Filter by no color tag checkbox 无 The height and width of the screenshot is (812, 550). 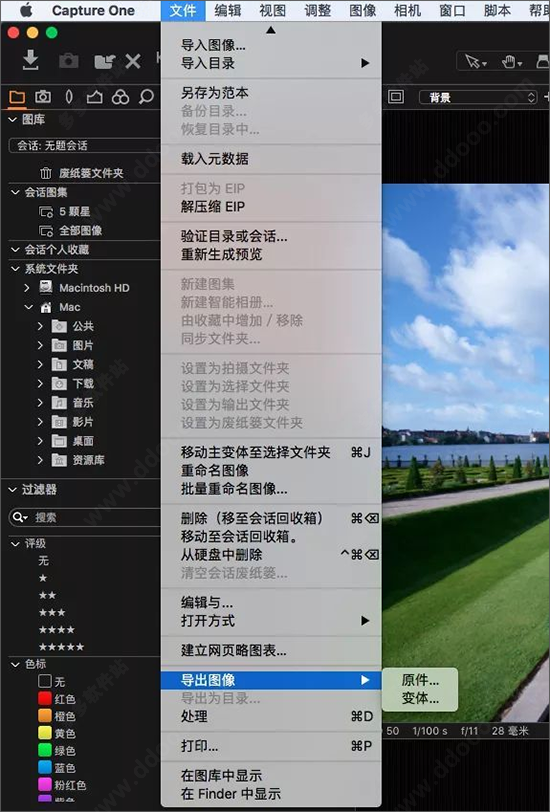(45, 680)
